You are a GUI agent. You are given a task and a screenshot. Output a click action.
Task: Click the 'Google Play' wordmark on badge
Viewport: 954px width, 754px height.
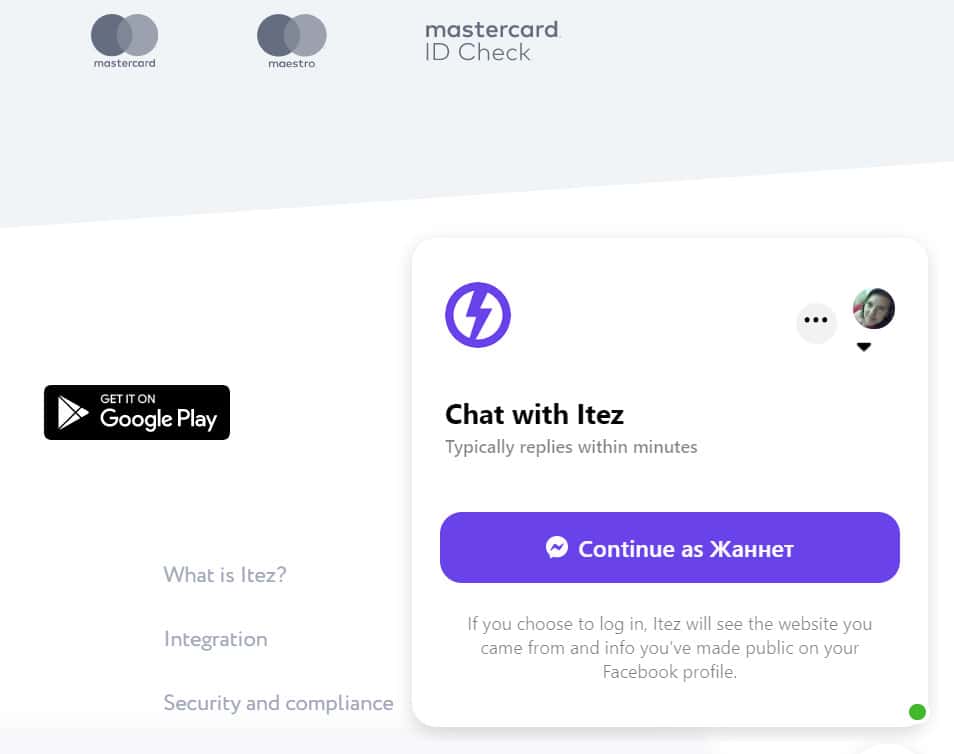click(x=158, y=419)
